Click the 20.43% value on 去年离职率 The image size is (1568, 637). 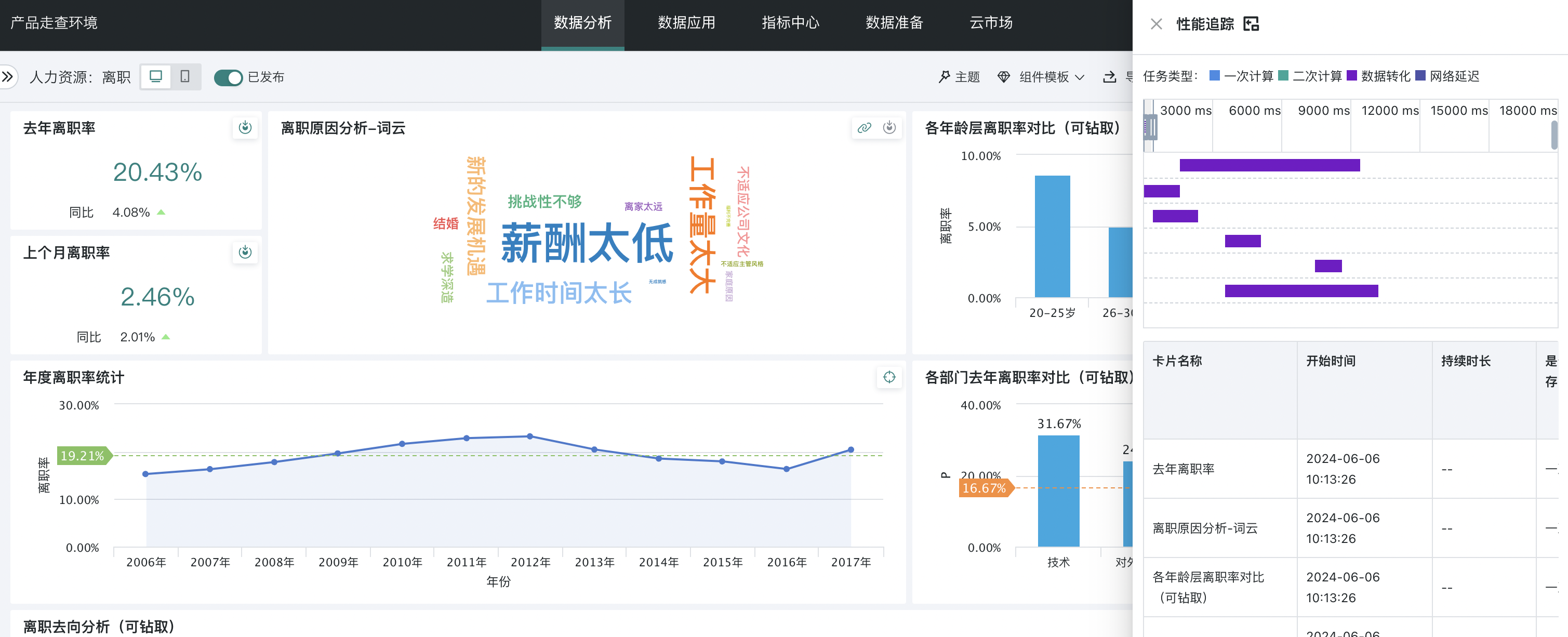point(157,172)
